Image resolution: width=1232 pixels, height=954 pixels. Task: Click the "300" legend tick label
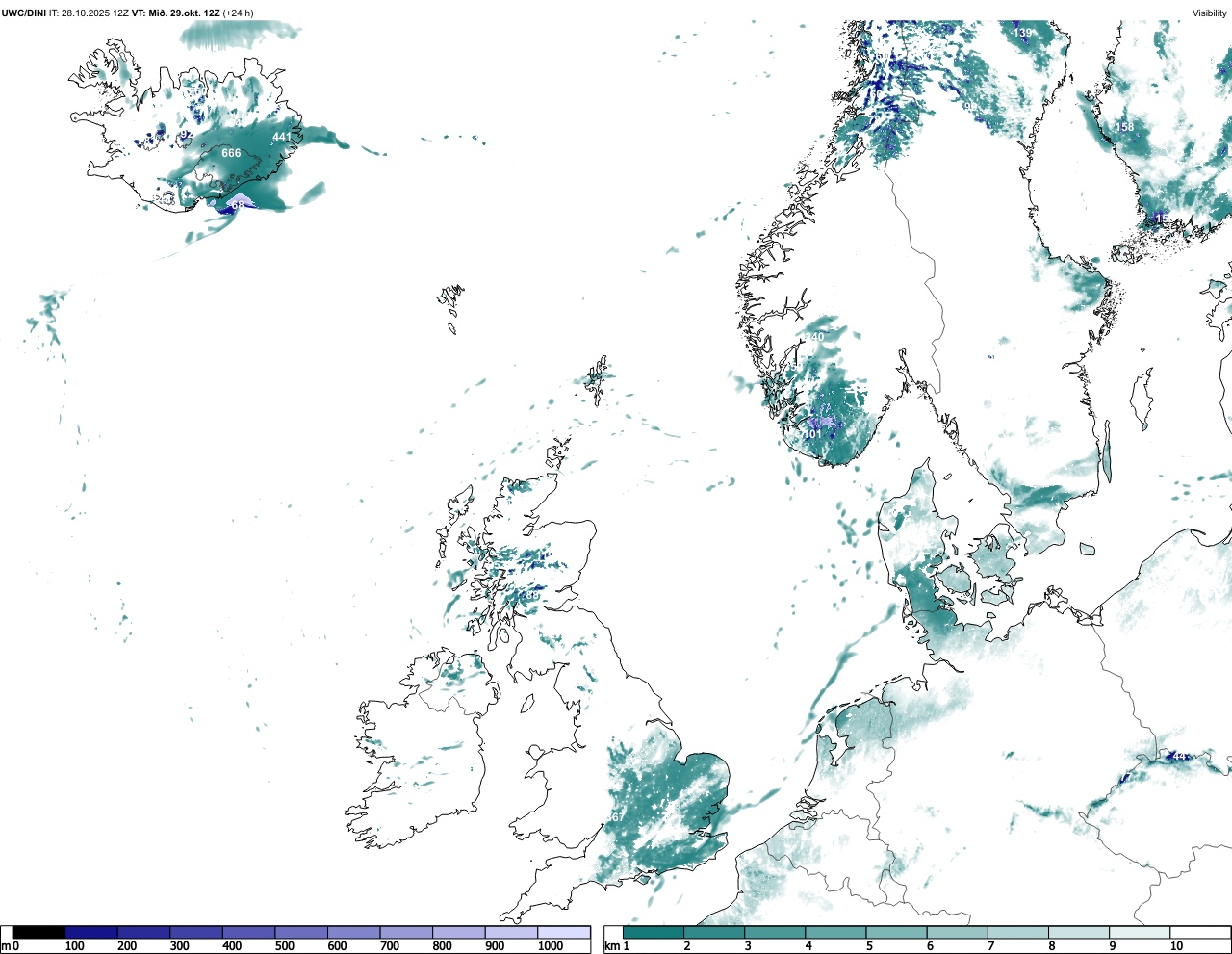pos(179,946)
